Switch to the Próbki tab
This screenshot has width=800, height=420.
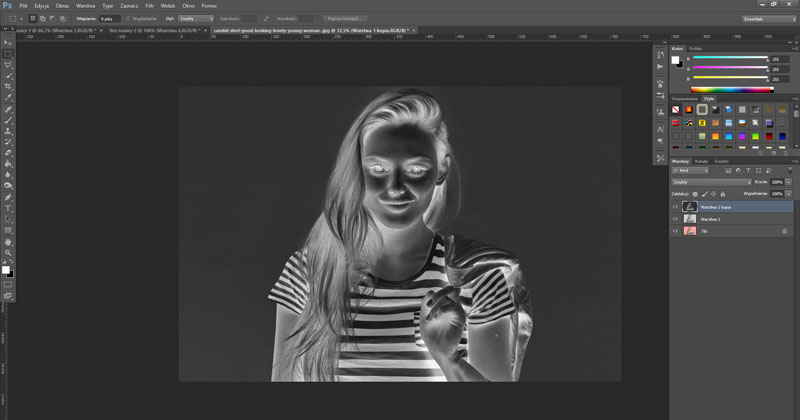tap(696, 47)
